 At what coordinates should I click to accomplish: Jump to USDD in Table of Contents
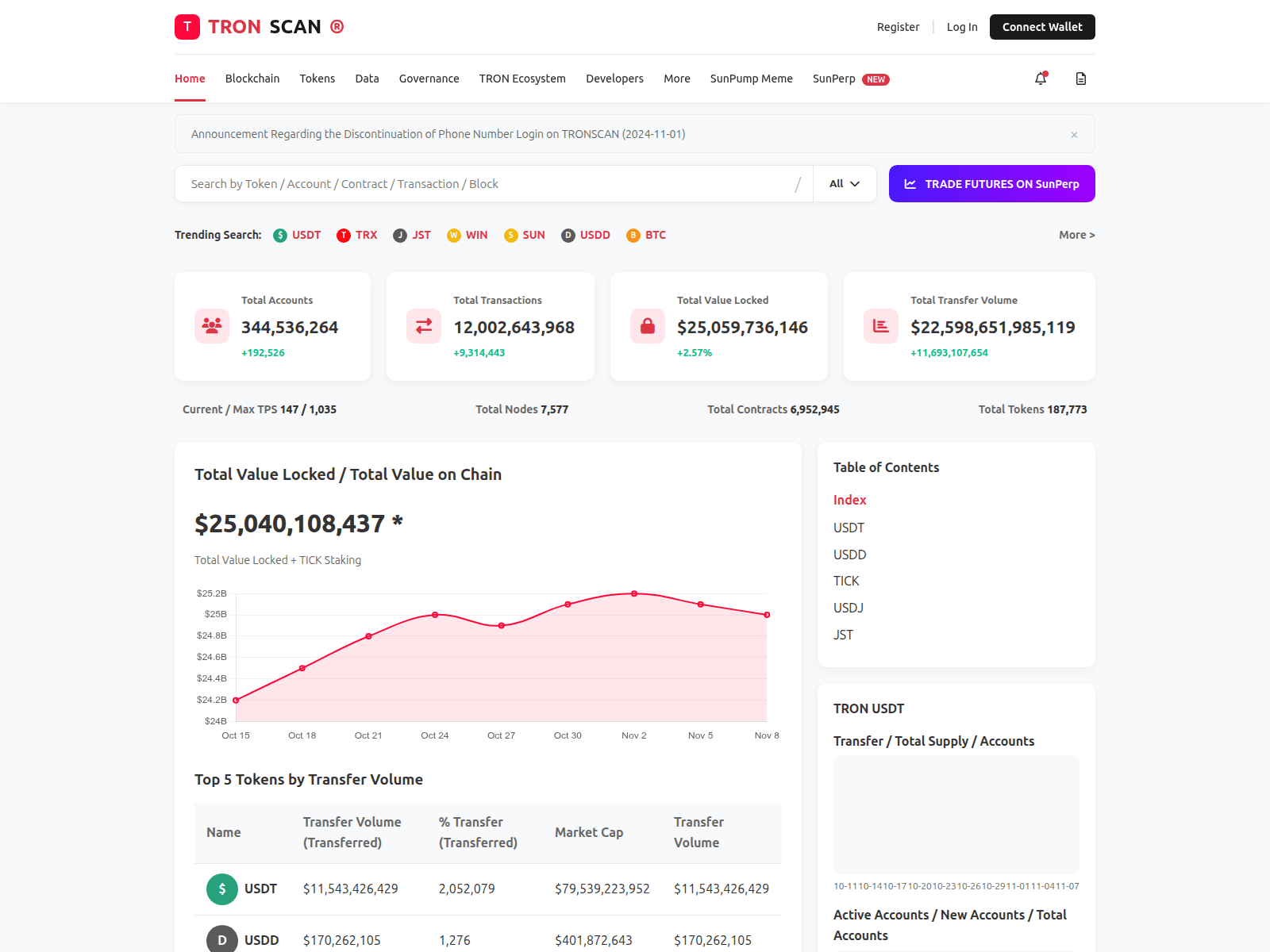click(x=849, y=555)
